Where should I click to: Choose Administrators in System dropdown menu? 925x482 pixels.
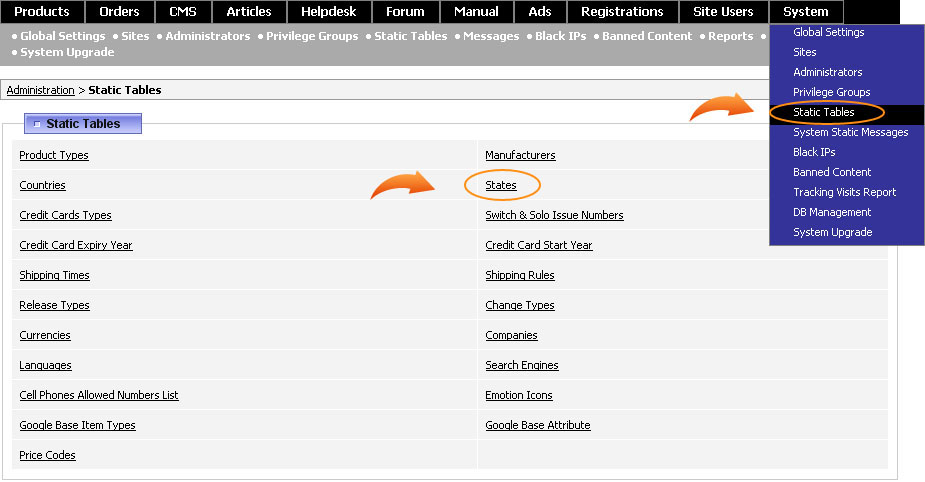[x=828, y=73]
